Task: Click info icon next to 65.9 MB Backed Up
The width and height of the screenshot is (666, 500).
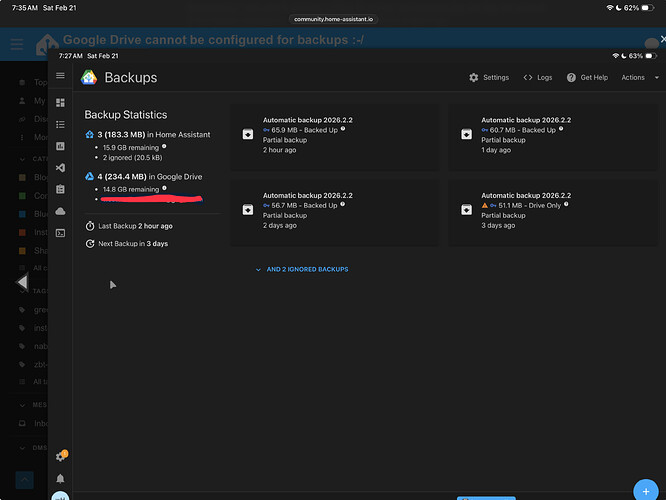Action: tap(343, 129)
